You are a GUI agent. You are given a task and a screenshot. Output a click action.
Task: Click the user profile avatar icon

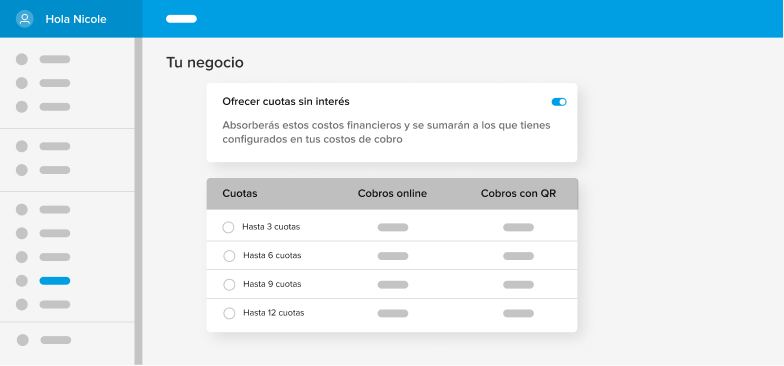coord(24,19)
